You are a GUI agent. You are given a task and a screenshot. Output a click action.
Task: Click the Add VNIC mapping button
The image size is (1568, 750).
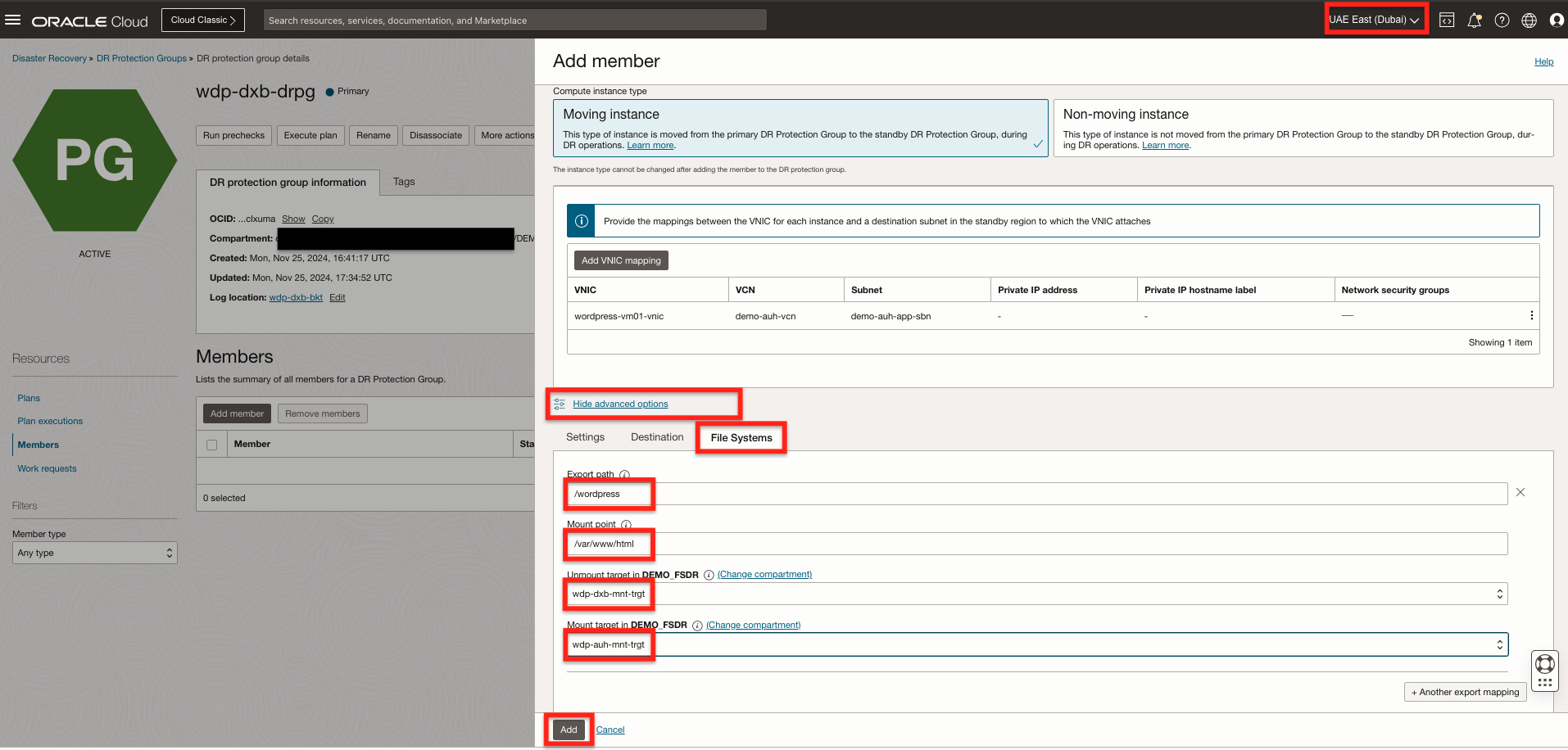click(x=621, y=260)
